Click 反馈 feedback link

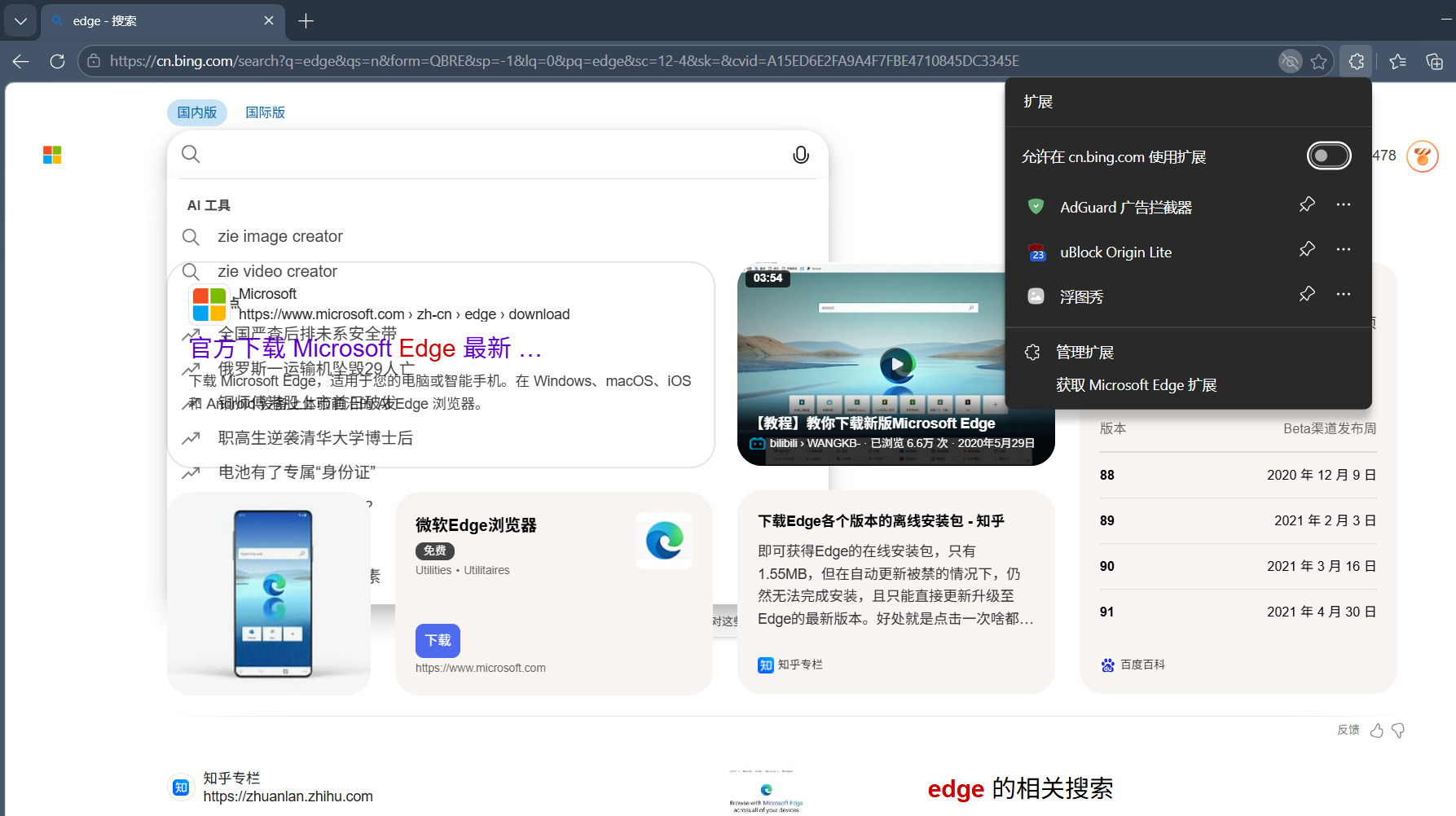1348,730
